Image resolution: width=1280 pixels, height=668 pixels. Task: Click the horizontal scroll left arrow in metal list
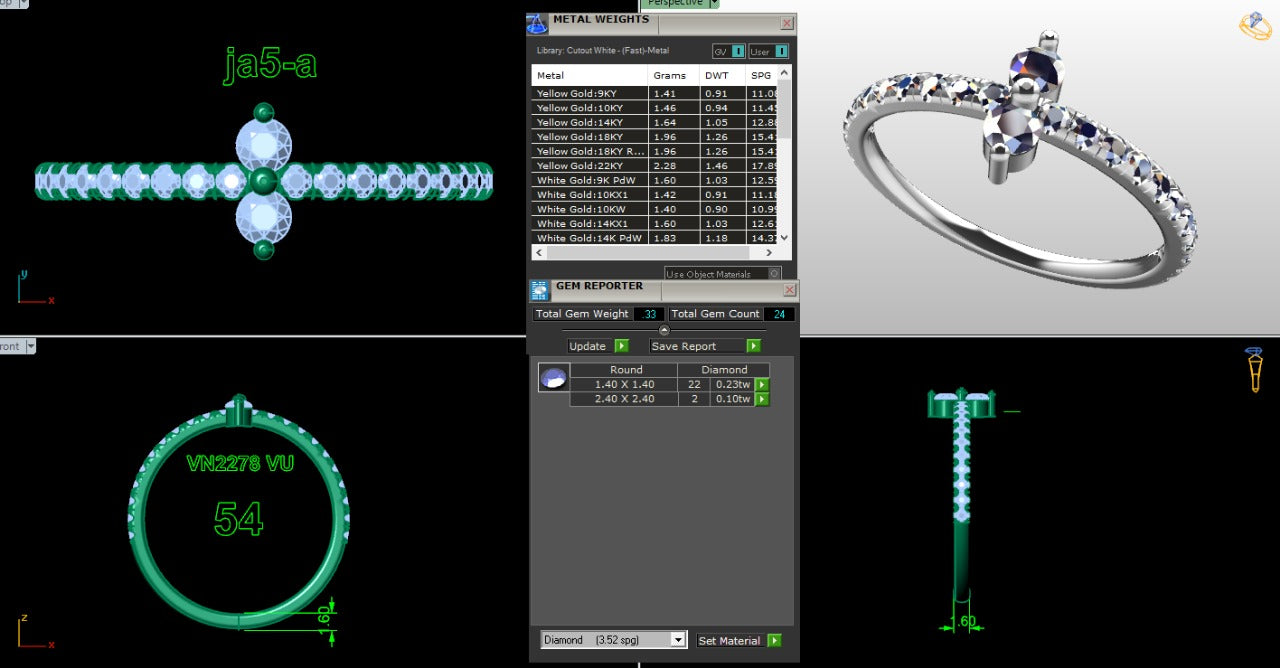[x=539, y=253]
